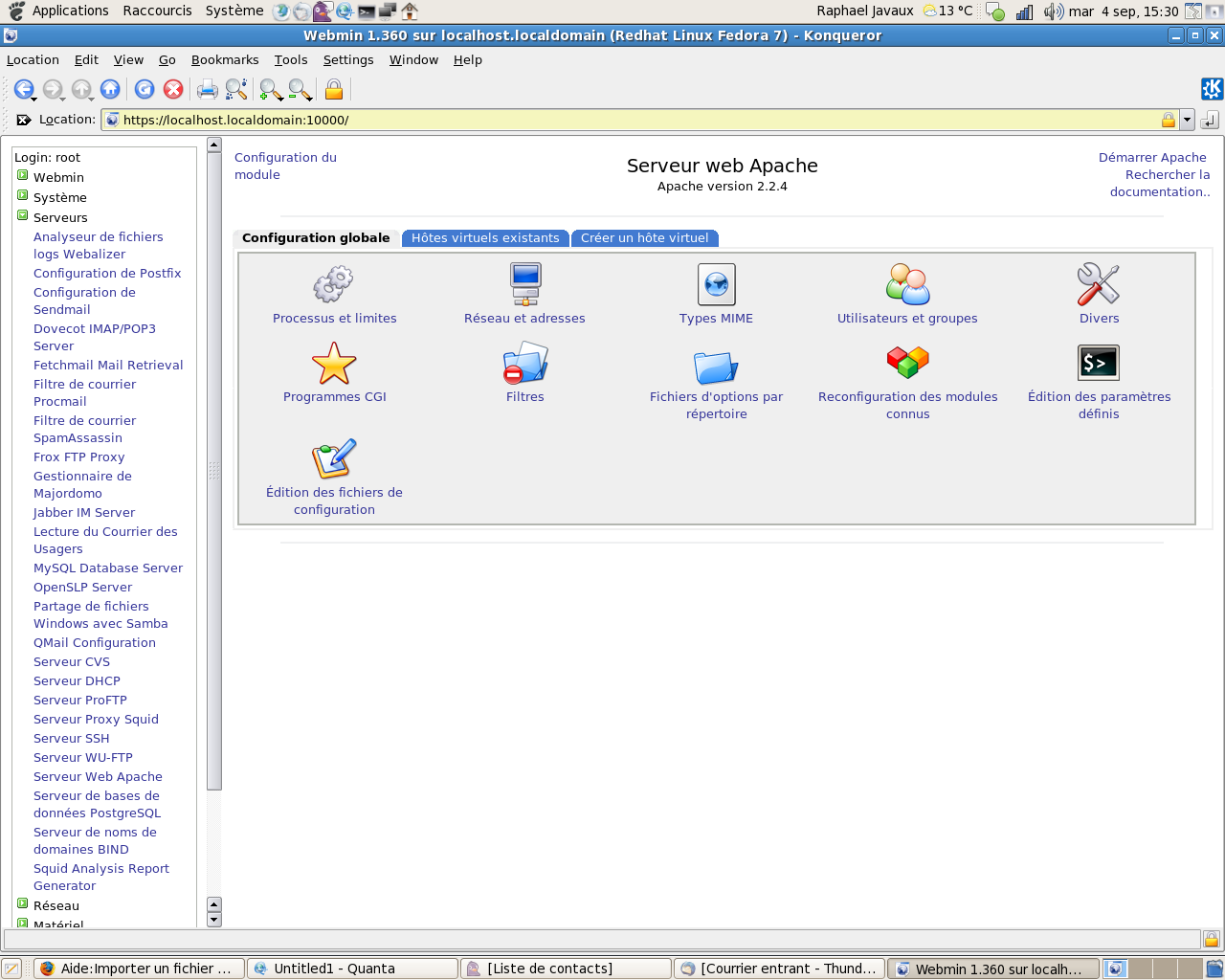This screenshot has width=1225, height=980.
Task: Click the Konqueror stop loading button
Action: tap(173, 90)
